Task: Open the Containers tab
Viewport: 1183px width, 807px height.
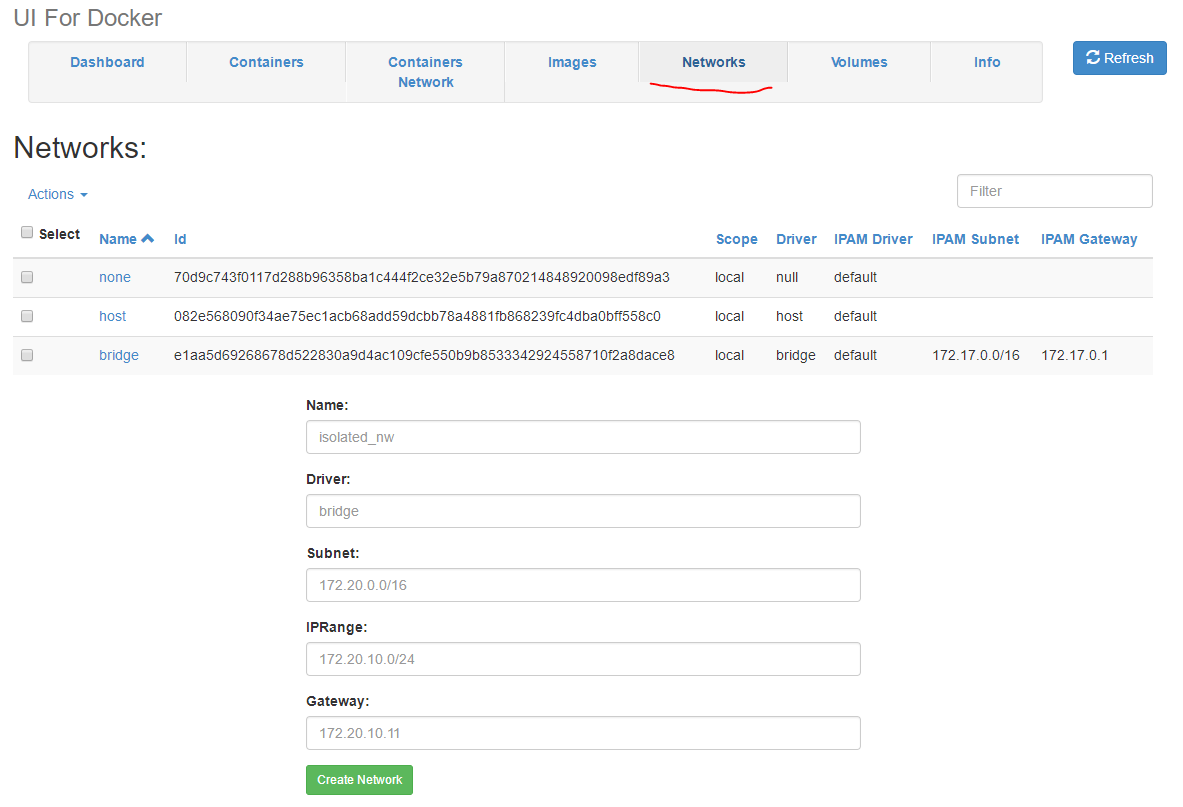Action: pyautogui.click(x=266, y=63)
